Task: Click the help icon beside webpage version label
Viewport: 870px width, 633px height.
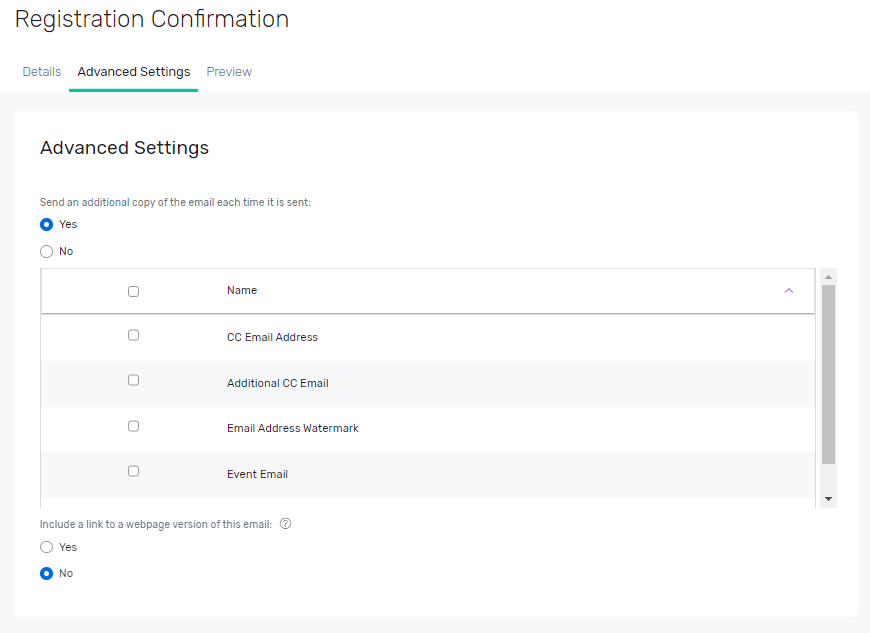Action: pos(285,524)
